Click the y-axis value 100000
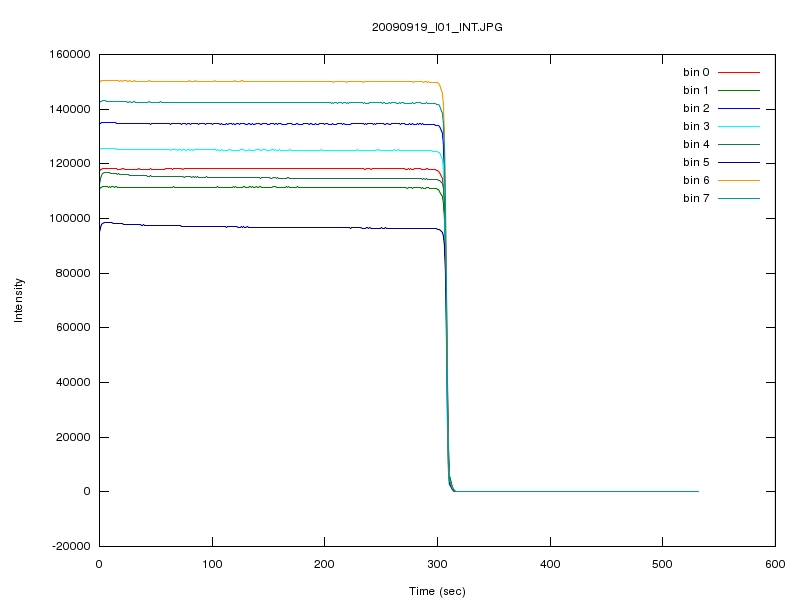Viewport: 800px width, 600px height. (70, 218)
